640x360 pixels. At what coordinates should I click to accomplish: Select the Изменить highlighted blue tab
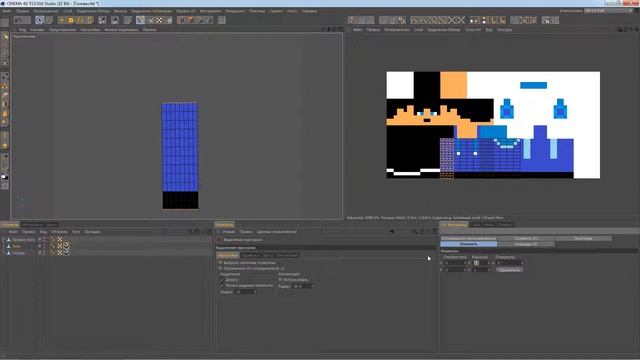469,244
